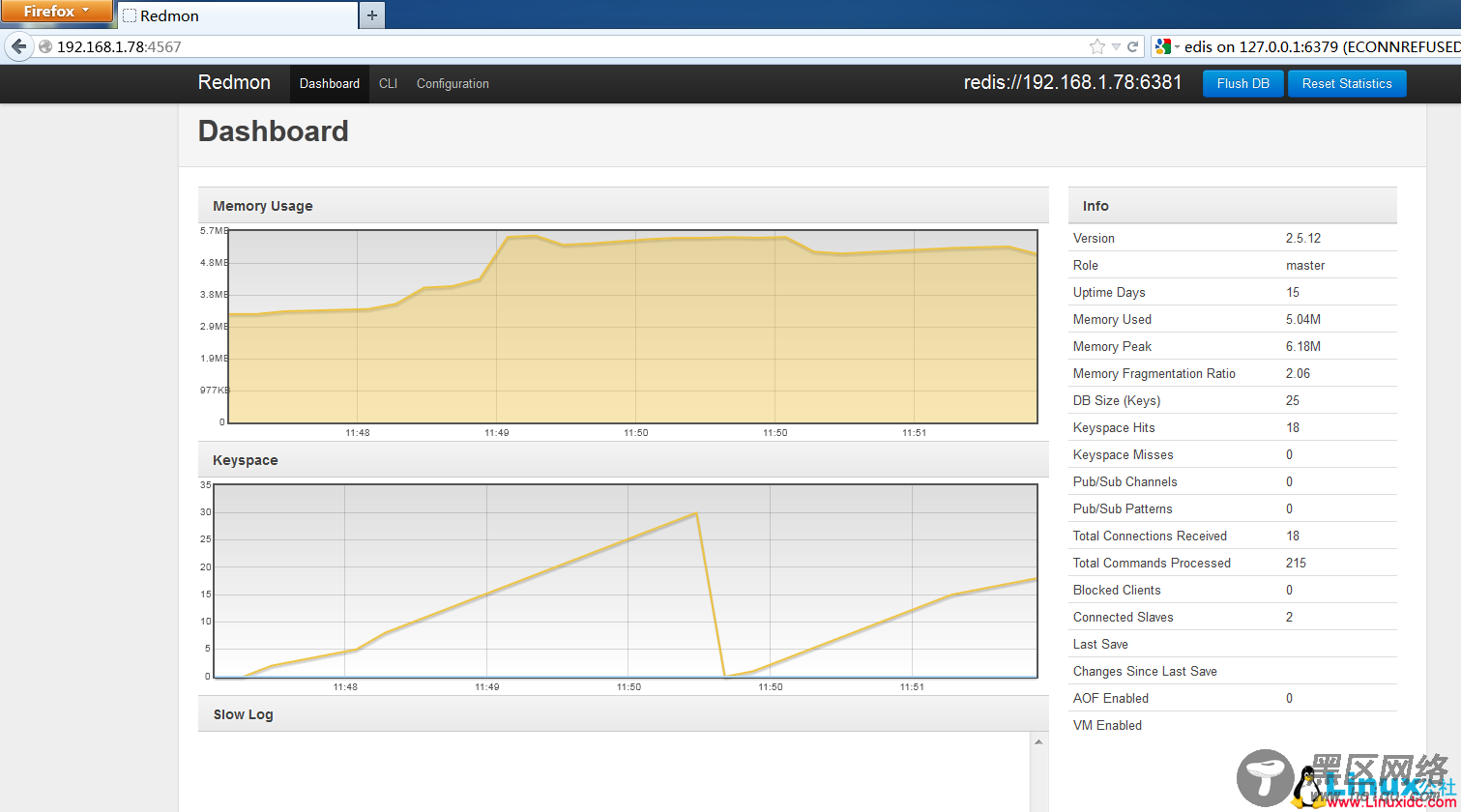Click the Keyspace Misses row label

(x=1122, y=454)
